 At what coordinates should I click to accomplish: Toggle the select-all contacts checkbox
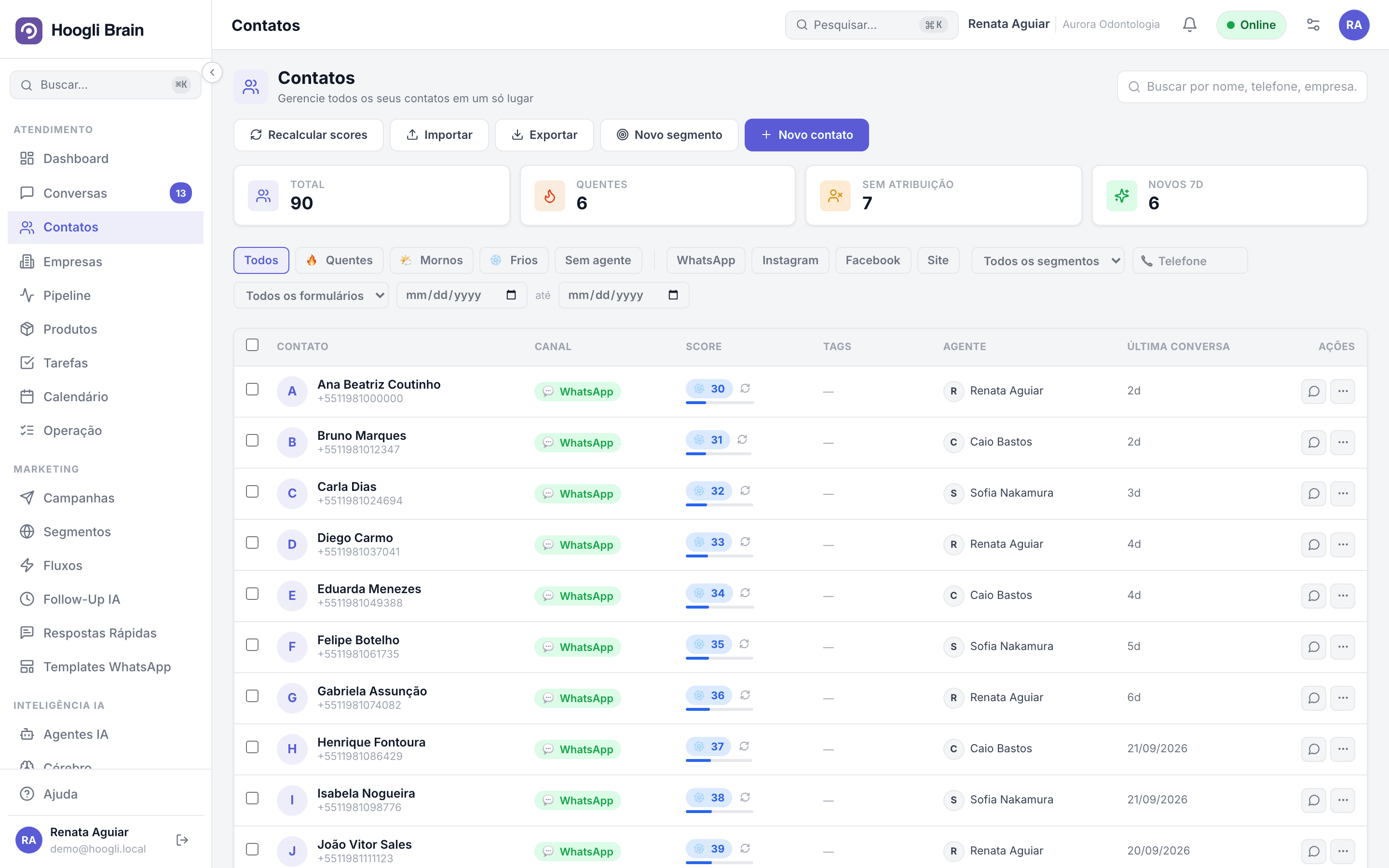click(x=252, y=345)
